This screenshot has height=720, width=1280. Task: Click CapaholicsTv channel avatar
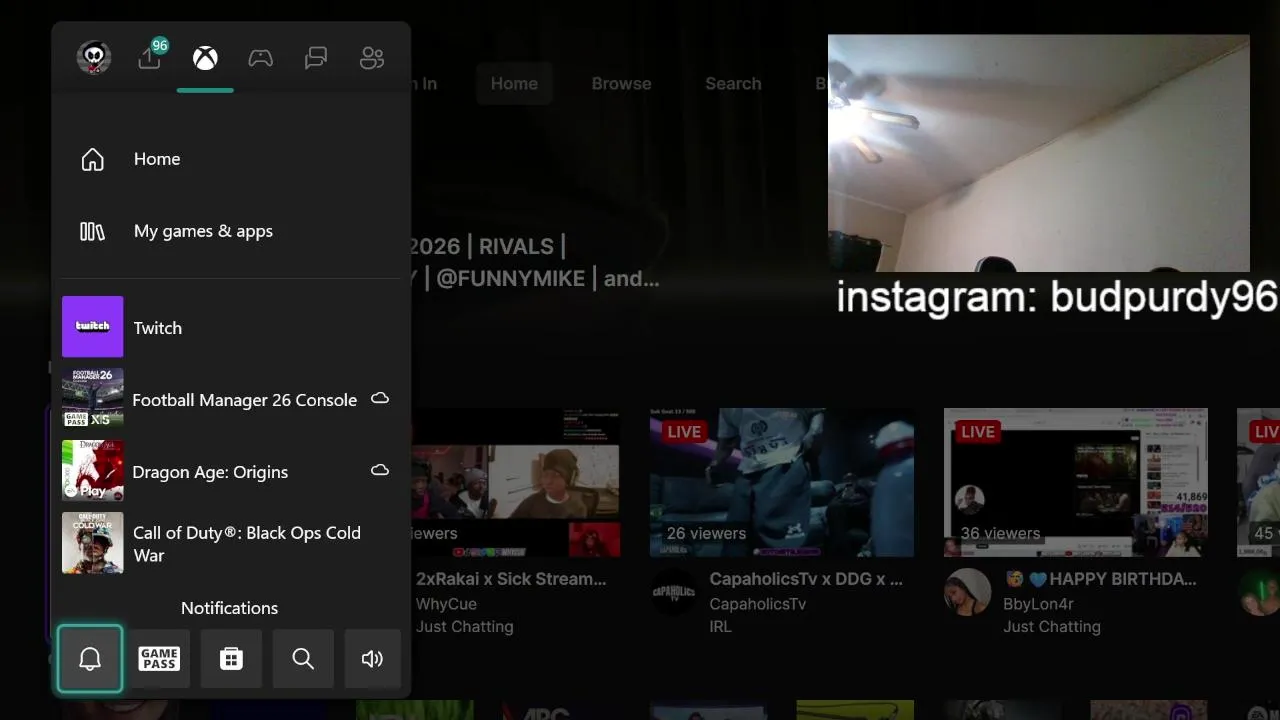tap(673, 593)
